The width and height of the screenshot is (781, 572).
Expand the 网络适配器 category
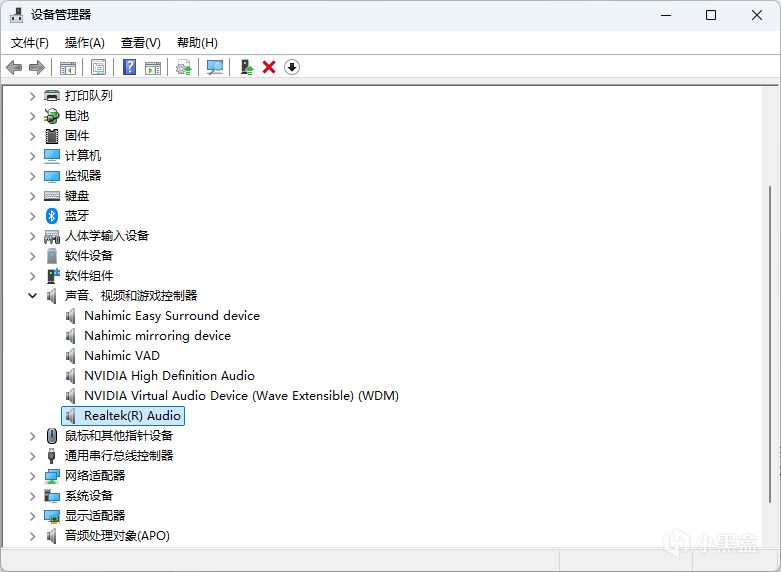(x=32, y=476)
